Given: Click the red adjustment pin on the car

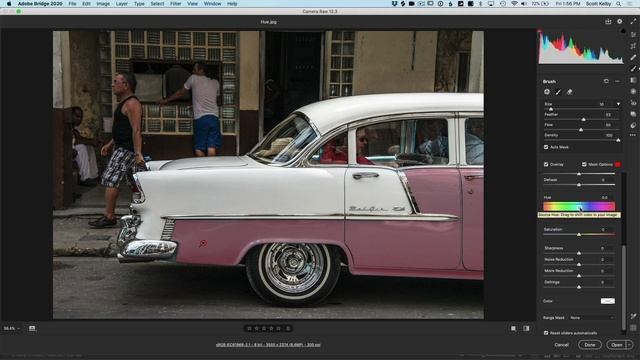Looking at the screenshot, I should pos(203,244).
